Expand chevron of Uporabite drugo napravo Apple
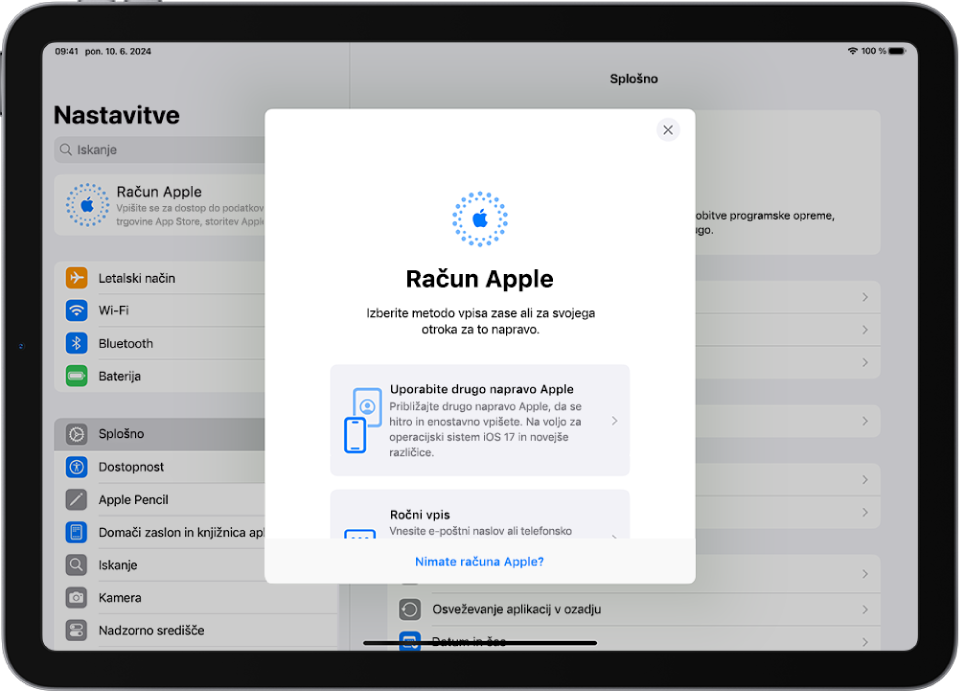The width and height of the screenshot is (960, 692). [x=615, y=421]
